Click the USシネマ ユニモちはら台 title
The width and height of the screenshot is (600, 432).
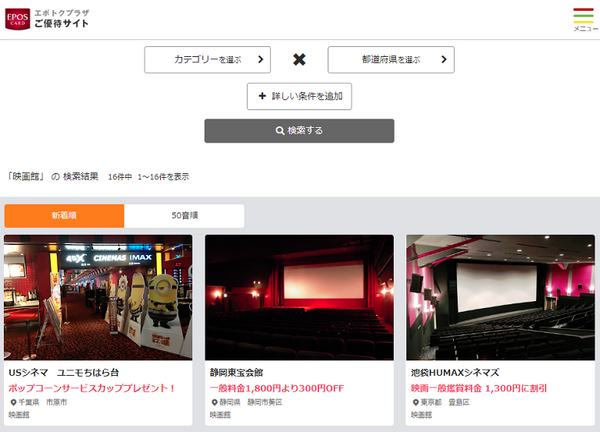(64, 373)
